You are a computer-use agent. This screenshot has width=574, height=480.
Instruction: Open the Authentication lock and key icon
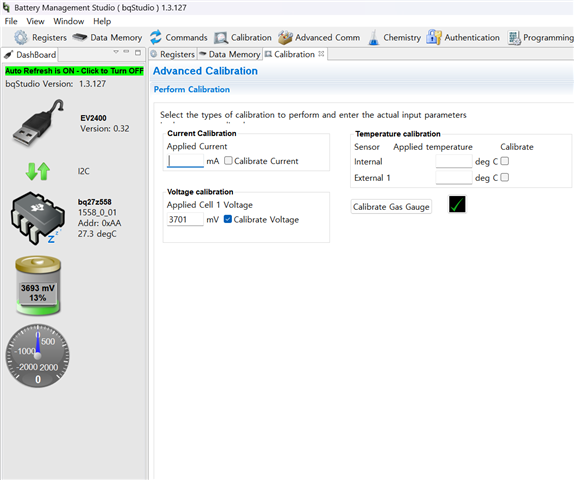[x=434, y=37]
